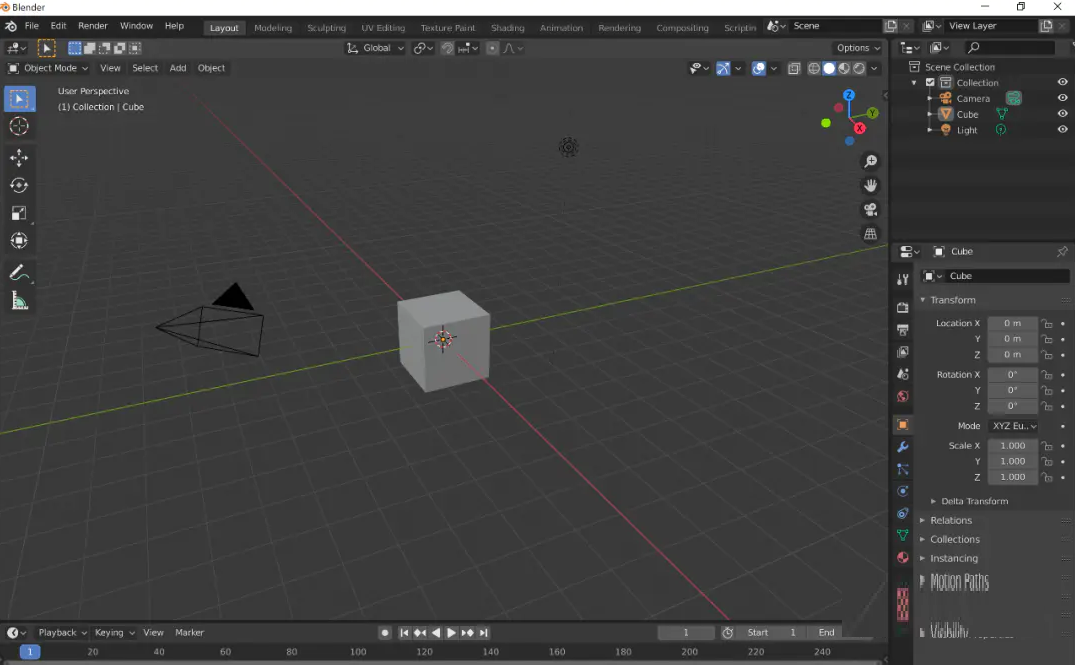Uncheck the Collection checkbox in outliner

[x=930, y=82]
